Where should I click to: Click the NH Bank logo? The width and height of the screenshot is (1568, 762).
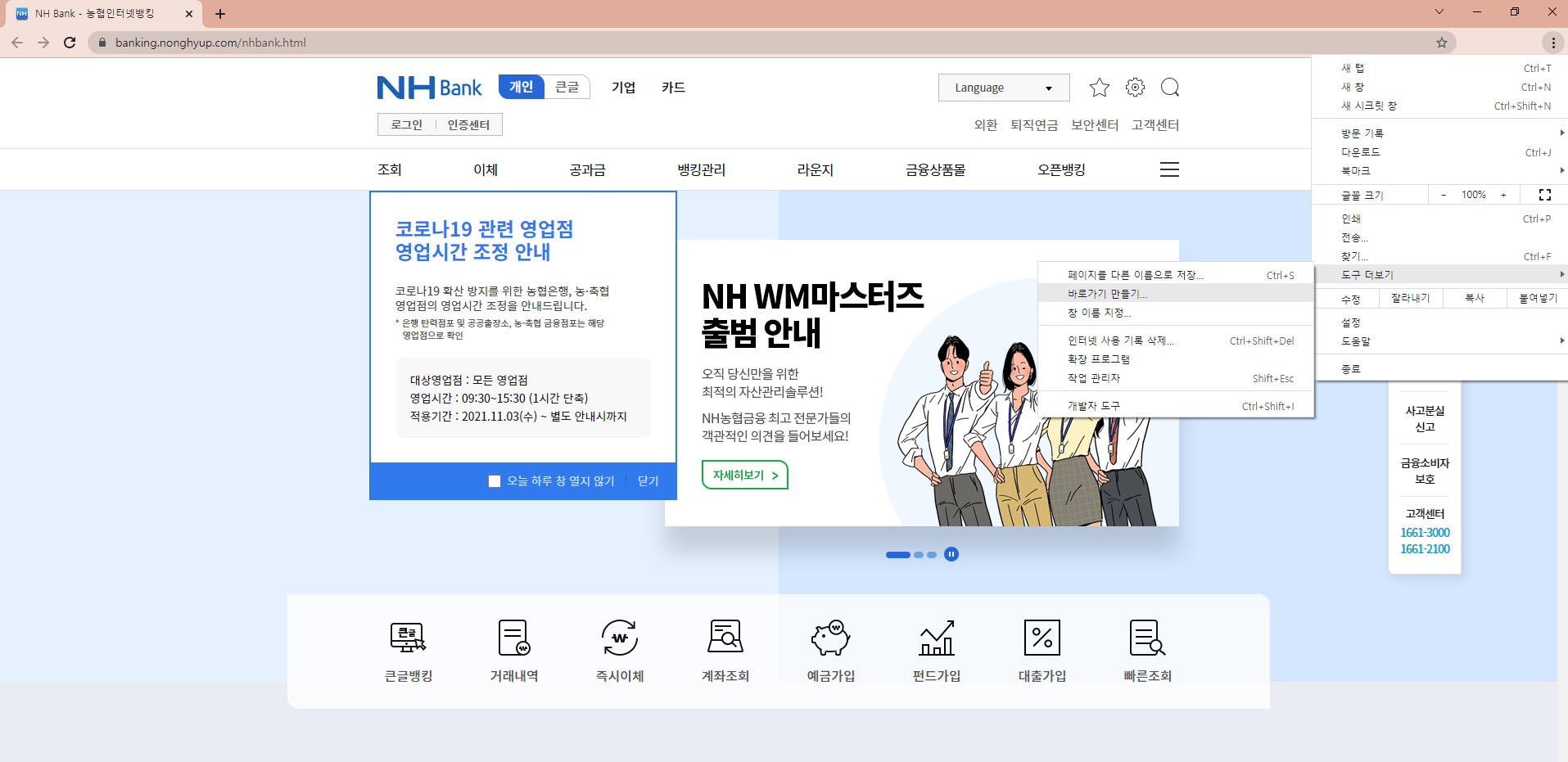[x=429, y=88]
